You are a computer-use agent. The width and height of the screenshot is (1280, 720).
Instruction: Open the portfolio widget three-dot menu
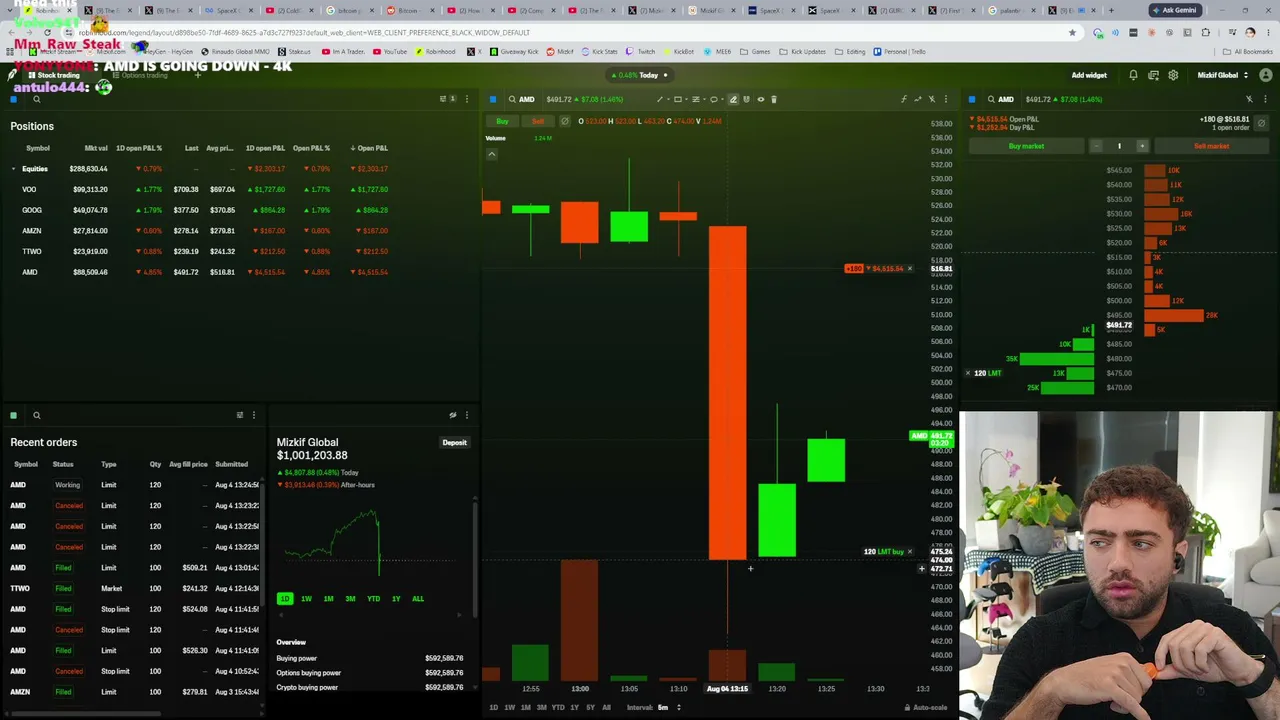[466, 415]
